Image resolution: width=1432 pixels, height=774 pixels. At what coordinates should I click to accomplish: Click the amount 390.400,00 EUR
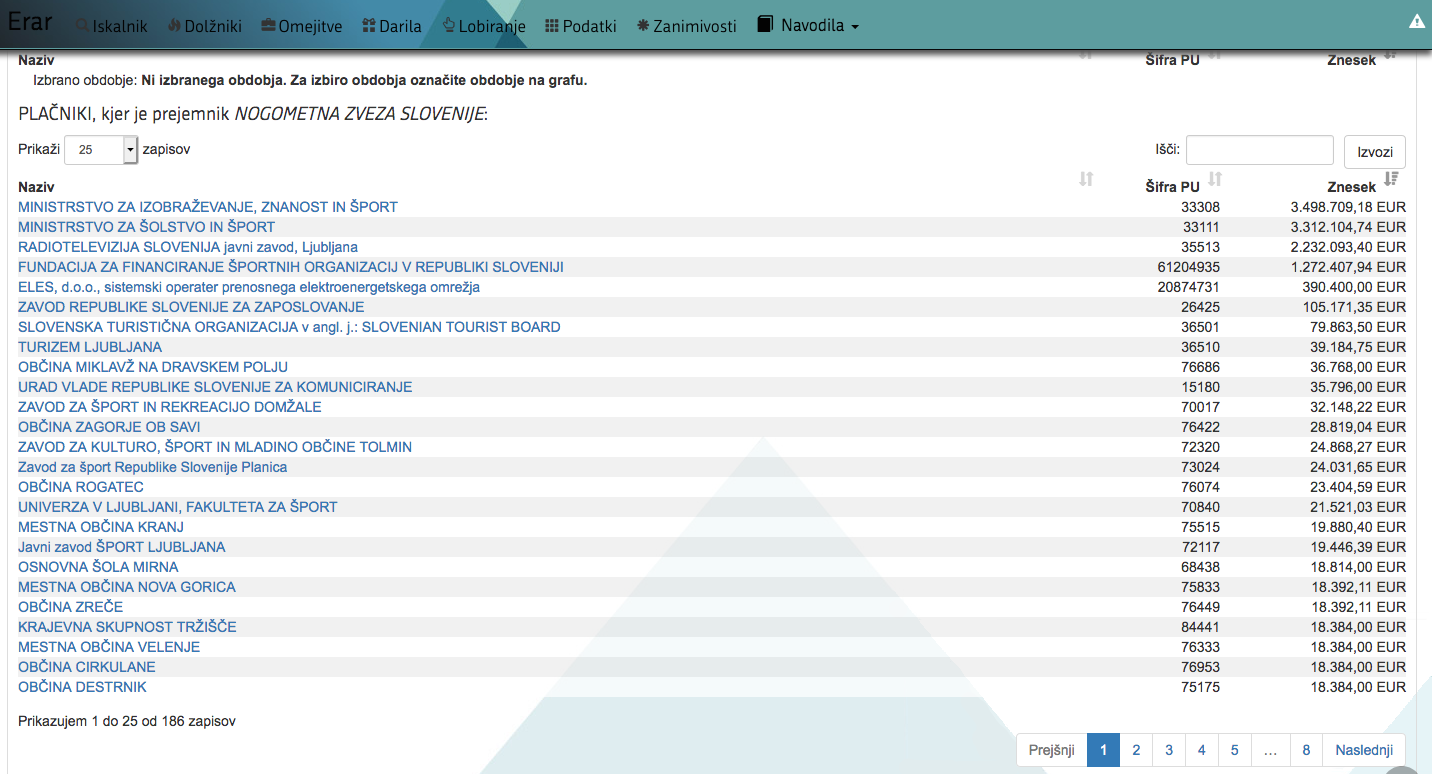pyautogui.click(x=1355, y=287)
